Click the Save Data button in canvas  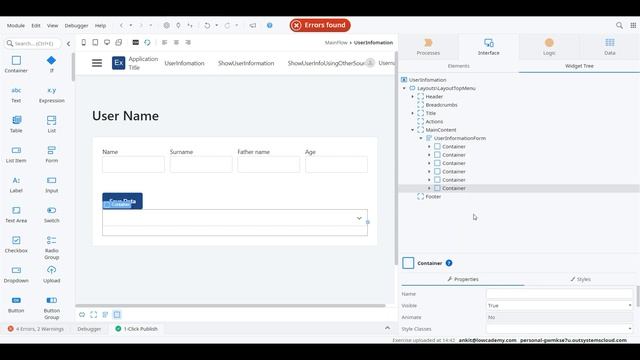tap(122, 201)
